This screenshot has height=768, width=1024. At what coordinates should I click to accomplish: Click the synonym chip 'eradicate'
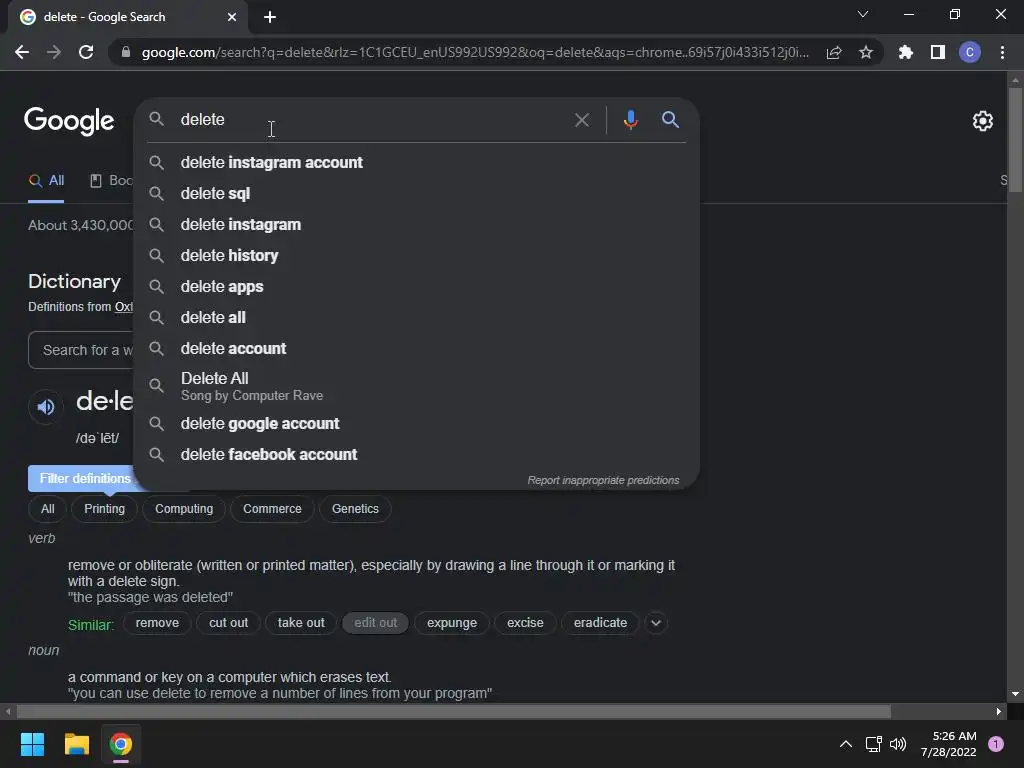(600, 623)
